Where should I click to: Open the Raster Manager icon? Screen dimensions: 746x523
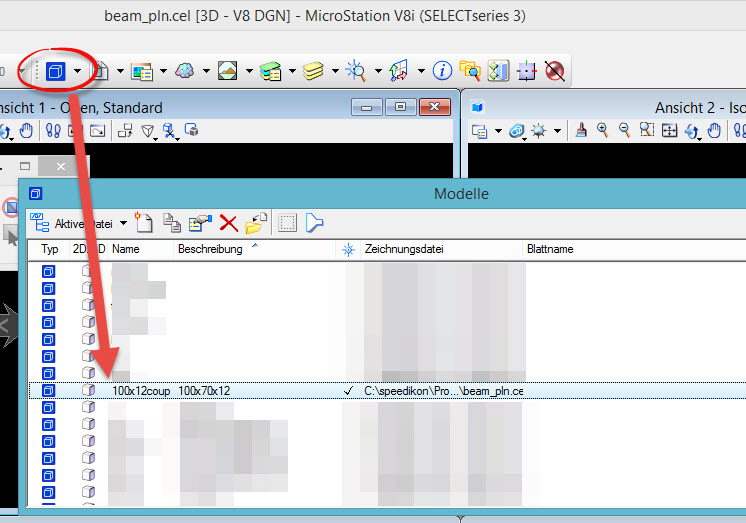pyautogui.click(x=142, y=71)
